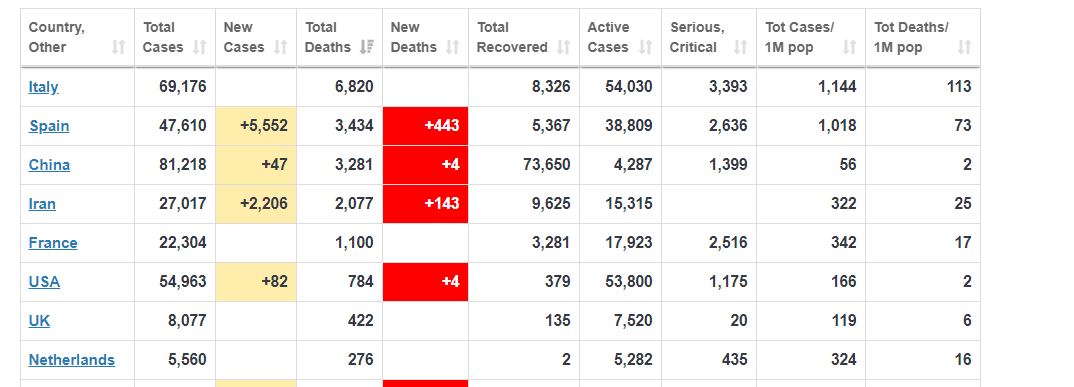Open the Netherlands country link

72,360
